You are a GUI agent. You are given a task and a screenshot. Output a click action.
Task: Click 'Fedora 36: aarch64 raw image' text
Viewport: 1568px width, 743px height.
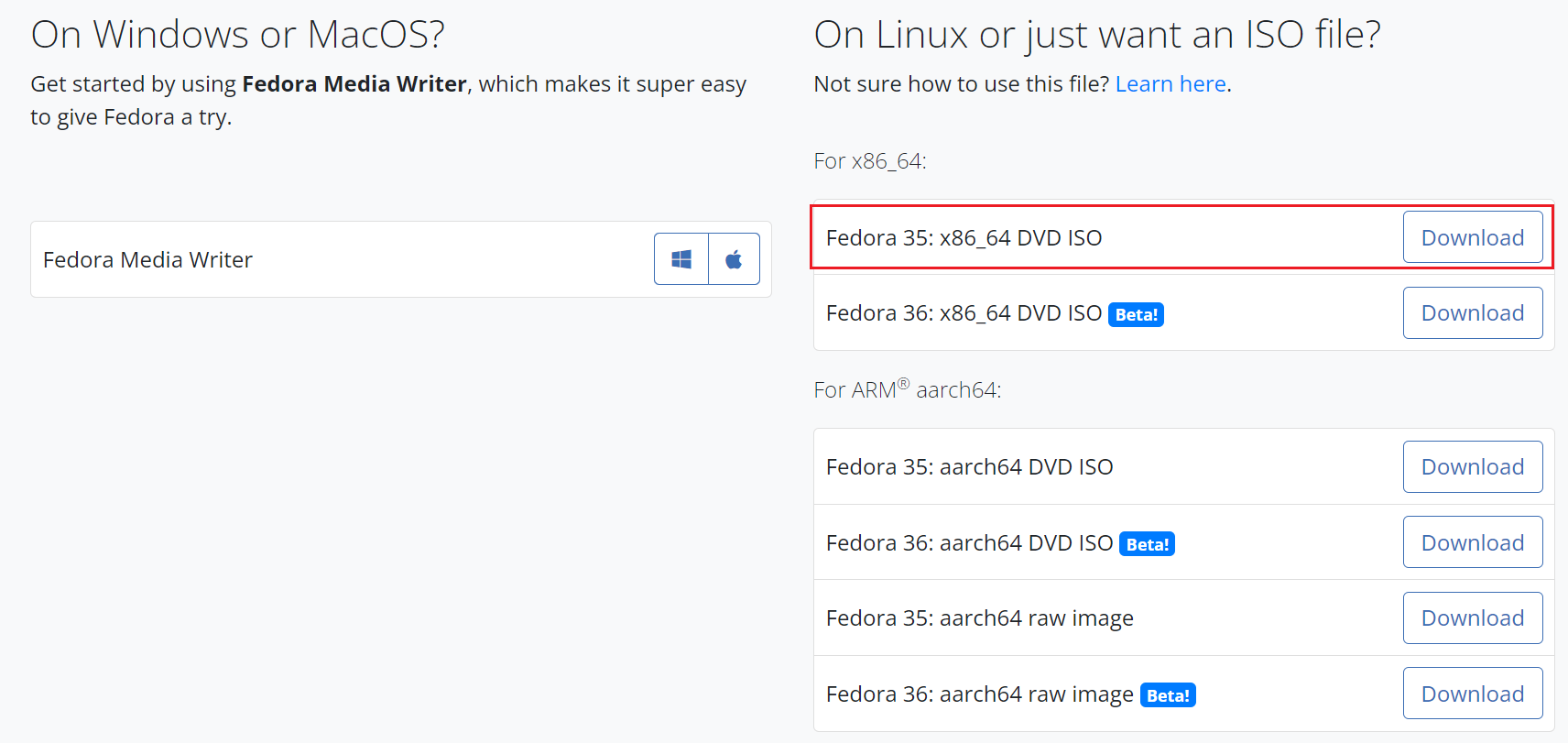tap(980, 694)
